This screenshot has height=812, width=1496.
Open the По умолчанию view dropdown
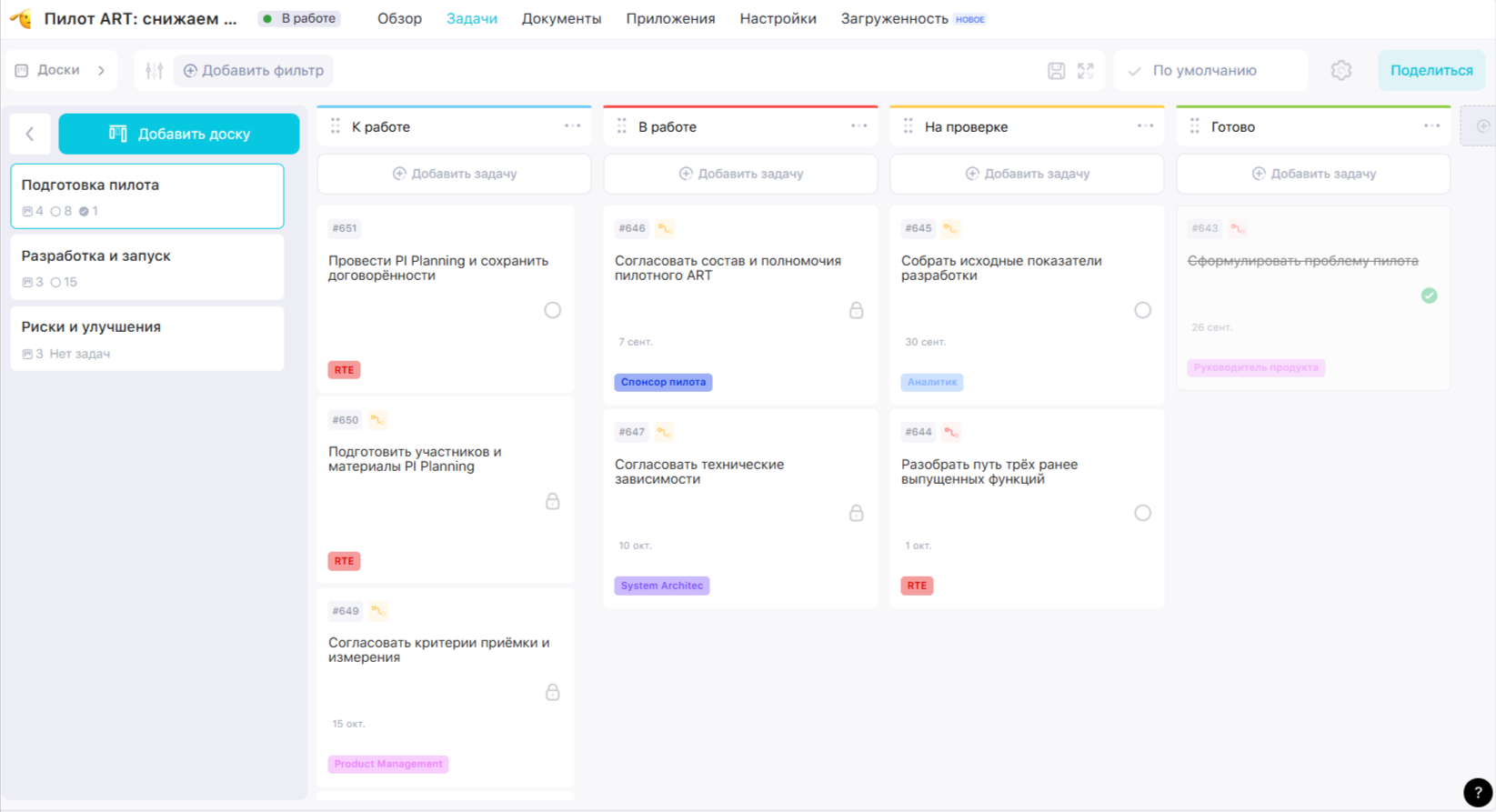tap(1210, 70)
